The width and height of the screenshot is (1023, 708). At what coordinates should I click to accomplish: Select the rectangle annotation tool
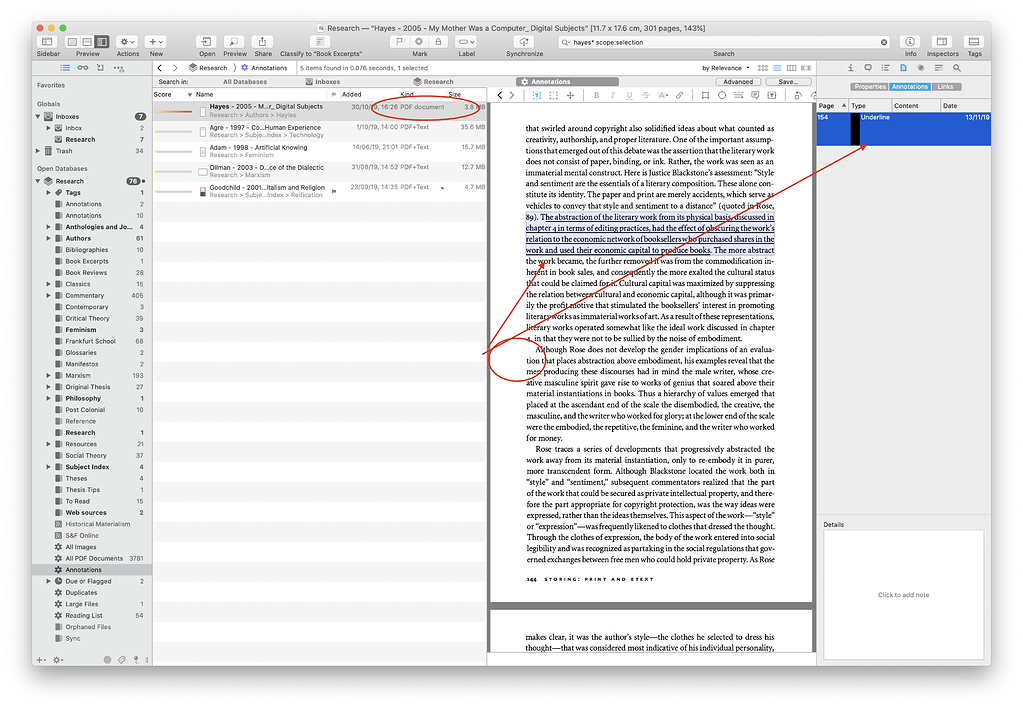[704, 95]
